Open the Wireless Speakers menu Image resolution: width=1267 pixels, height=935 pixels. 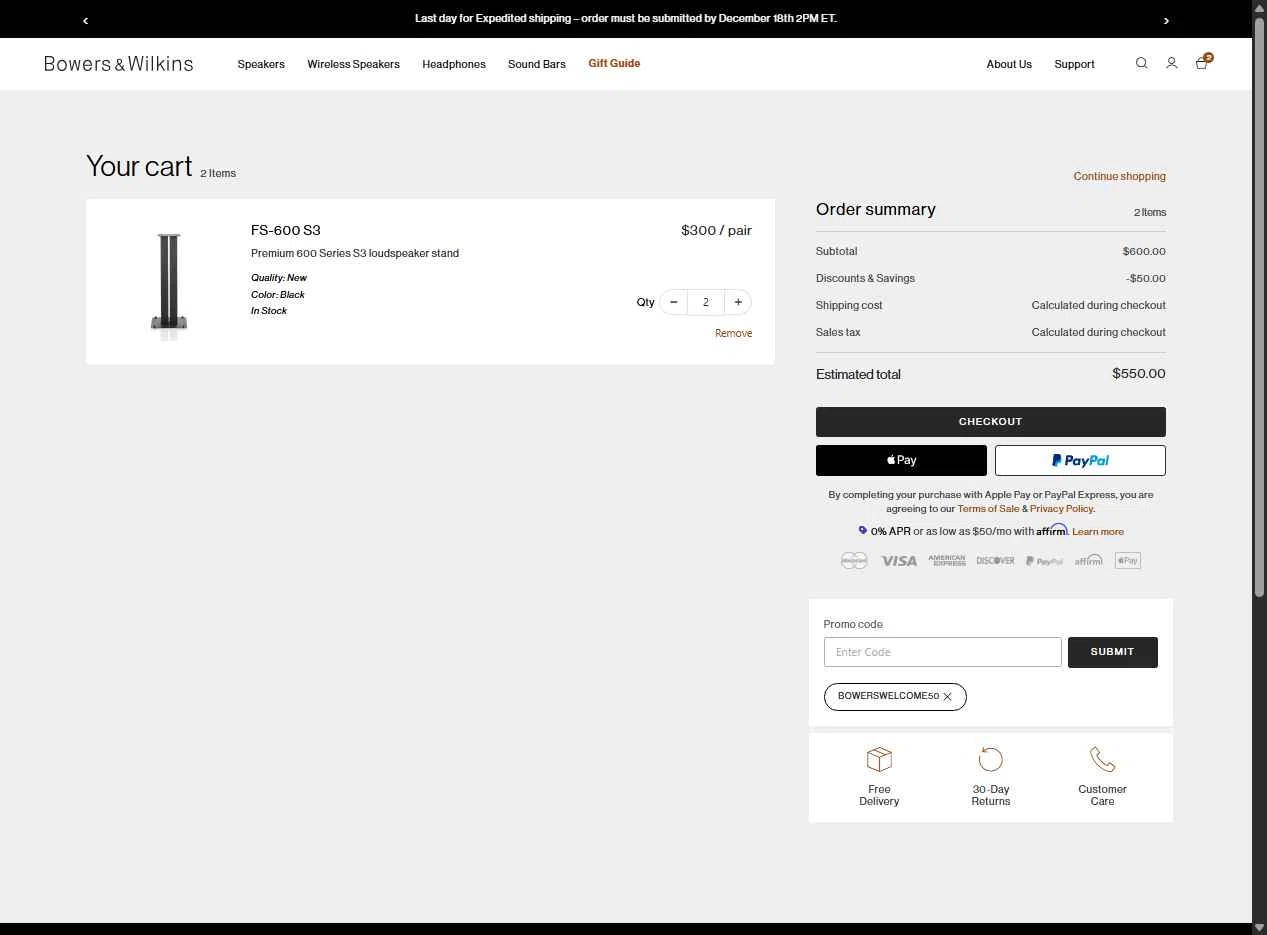click(x=353, y=64)
